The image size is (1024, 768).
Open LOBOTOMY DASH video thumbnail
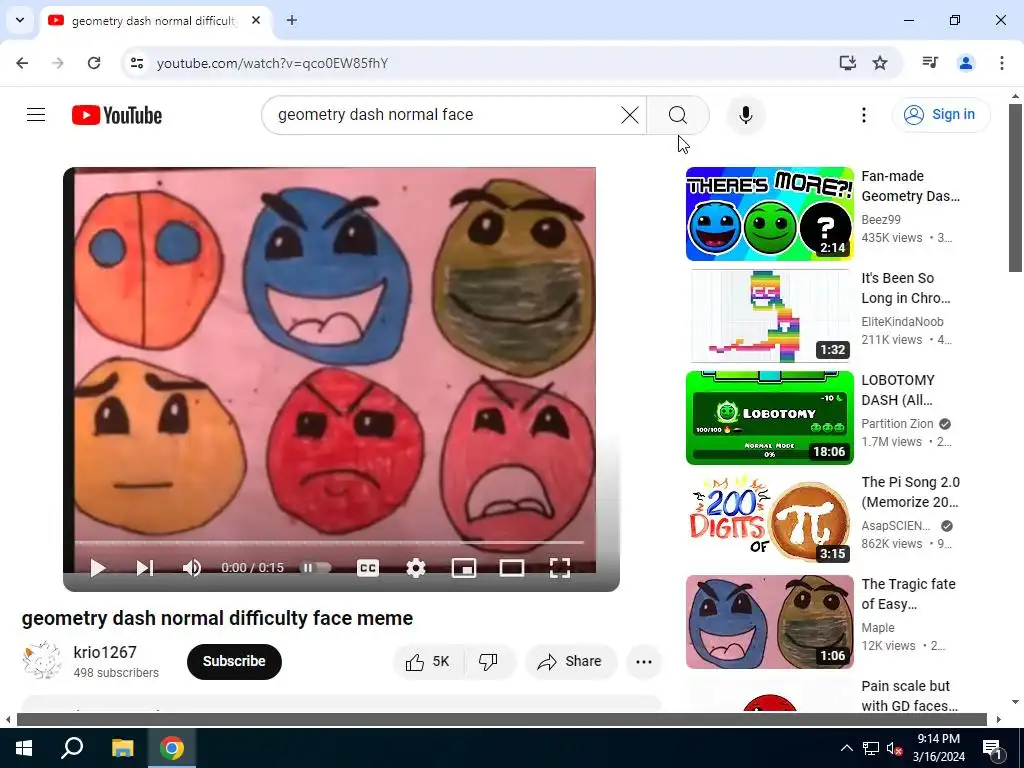pos(769,418)
